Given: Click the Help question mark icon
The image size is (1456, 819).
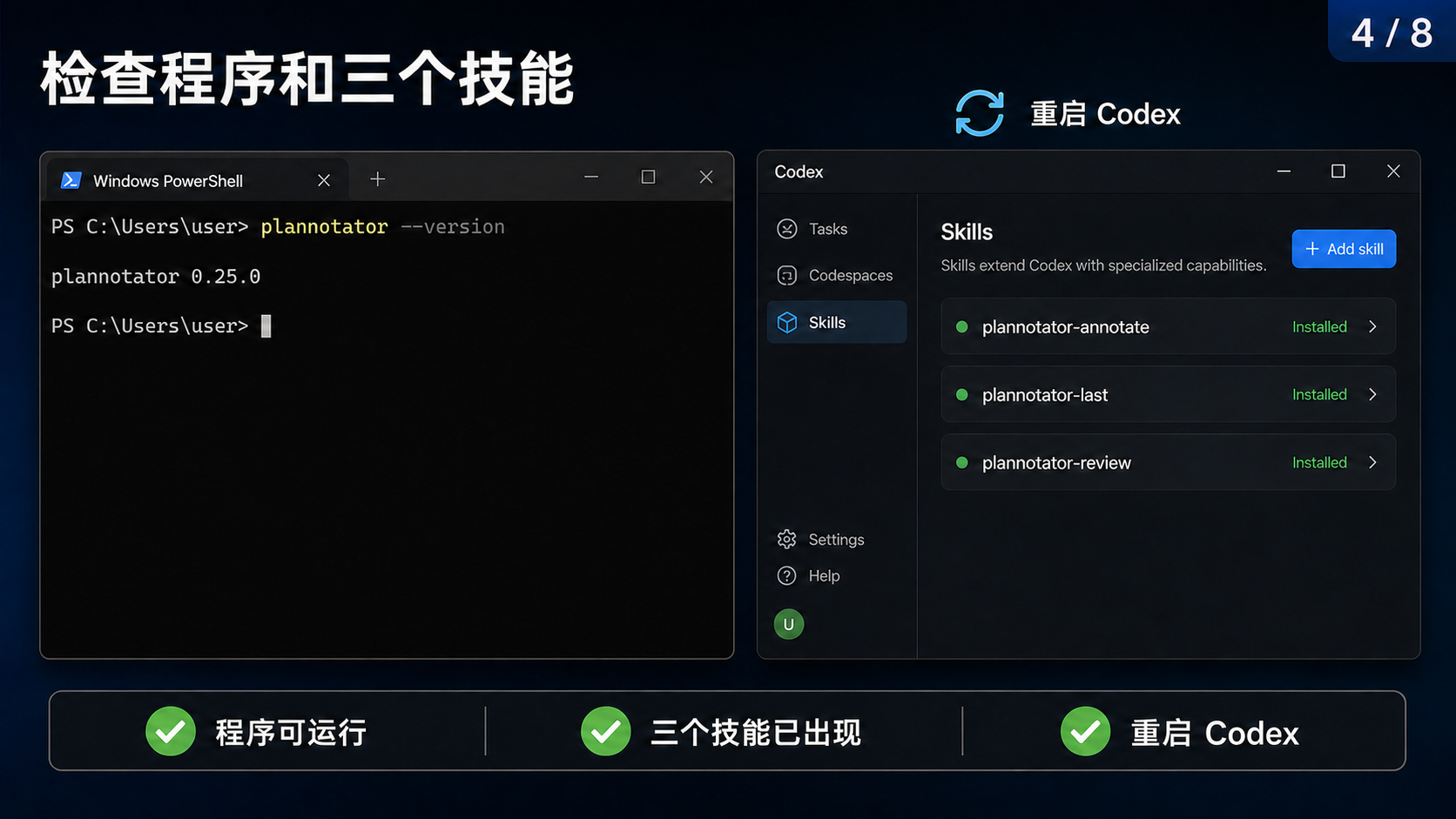Looking at the screenshot, I should tap(786, 576).
